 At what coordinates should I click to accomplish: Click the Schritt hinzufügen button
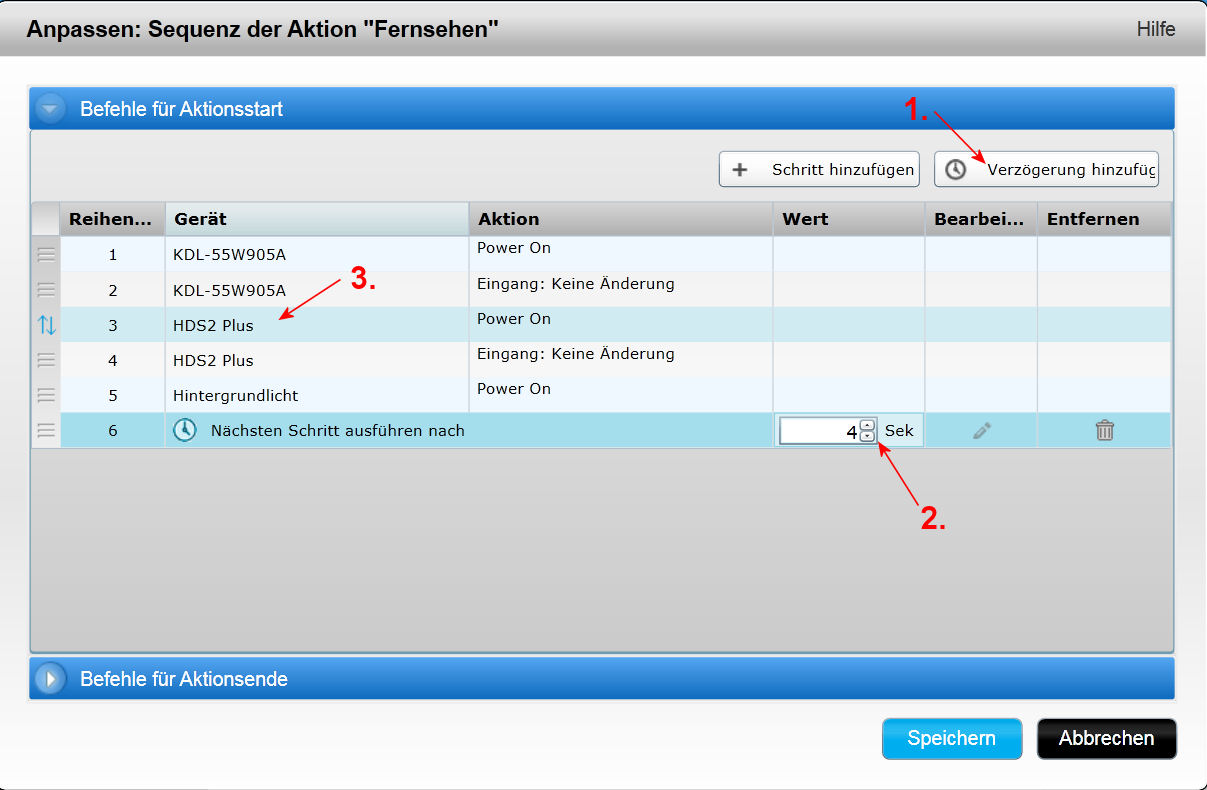(819, 170)
